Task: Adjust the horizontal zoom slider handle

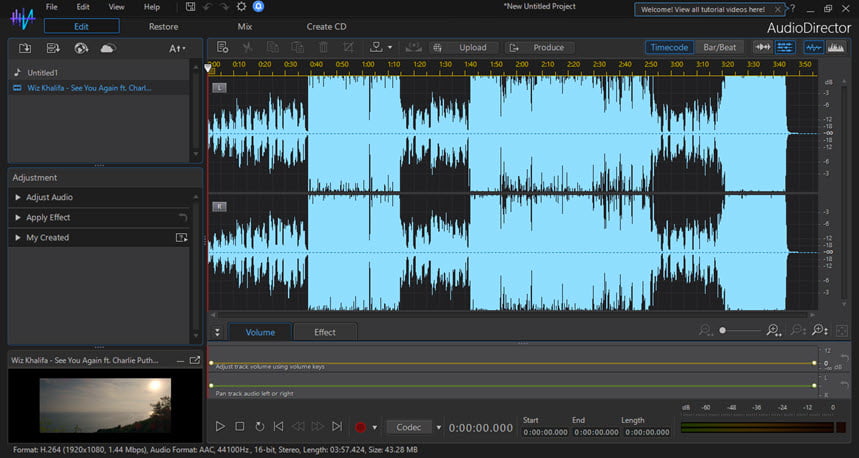Action: click(723, 330)
